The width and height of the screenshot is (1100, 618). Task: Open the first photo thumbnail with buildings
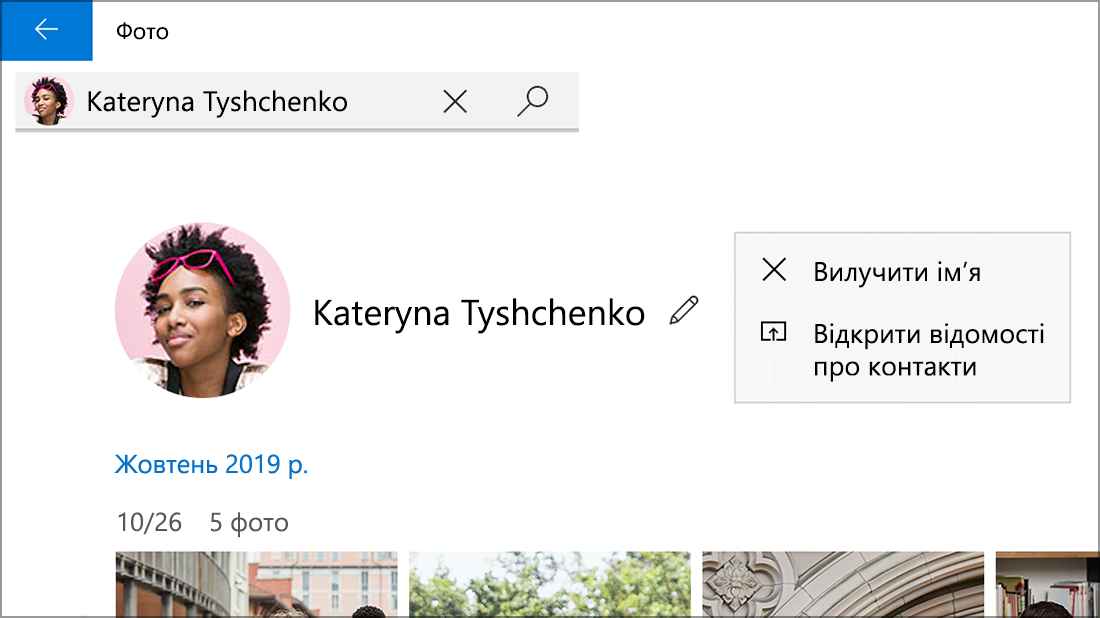[x=257, y=584]
